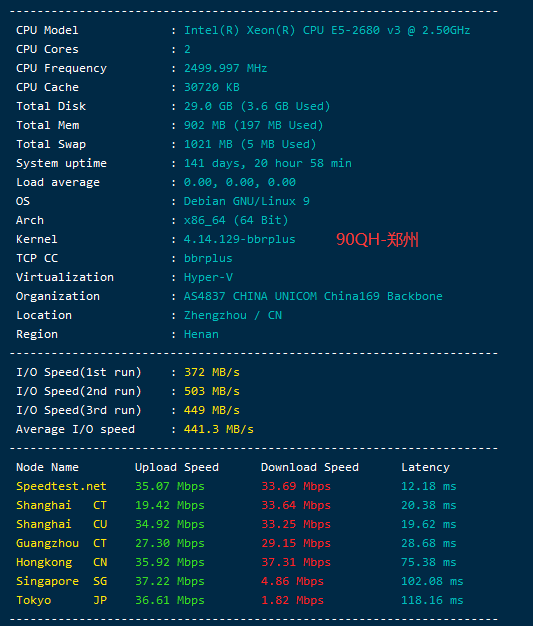The width and height of the screenshot is (533, 626).
Task: Click the Speedtest.net node name
Action: point(61,486)
